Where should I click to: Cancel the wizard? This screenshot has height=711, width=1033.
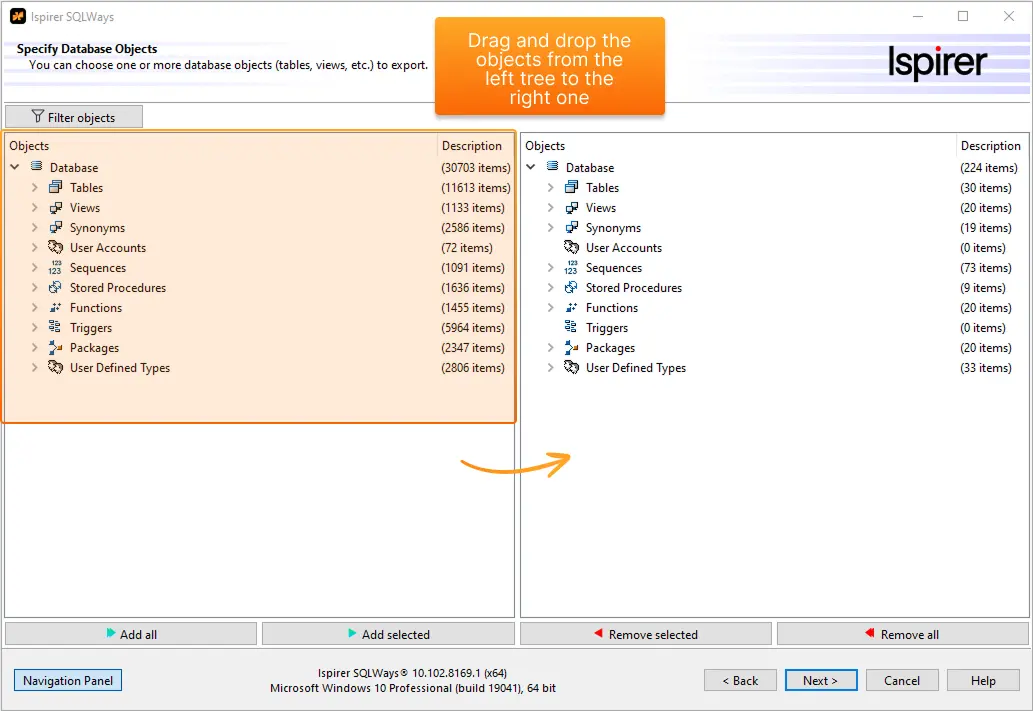pyautogui.click(x=902, y=680)
